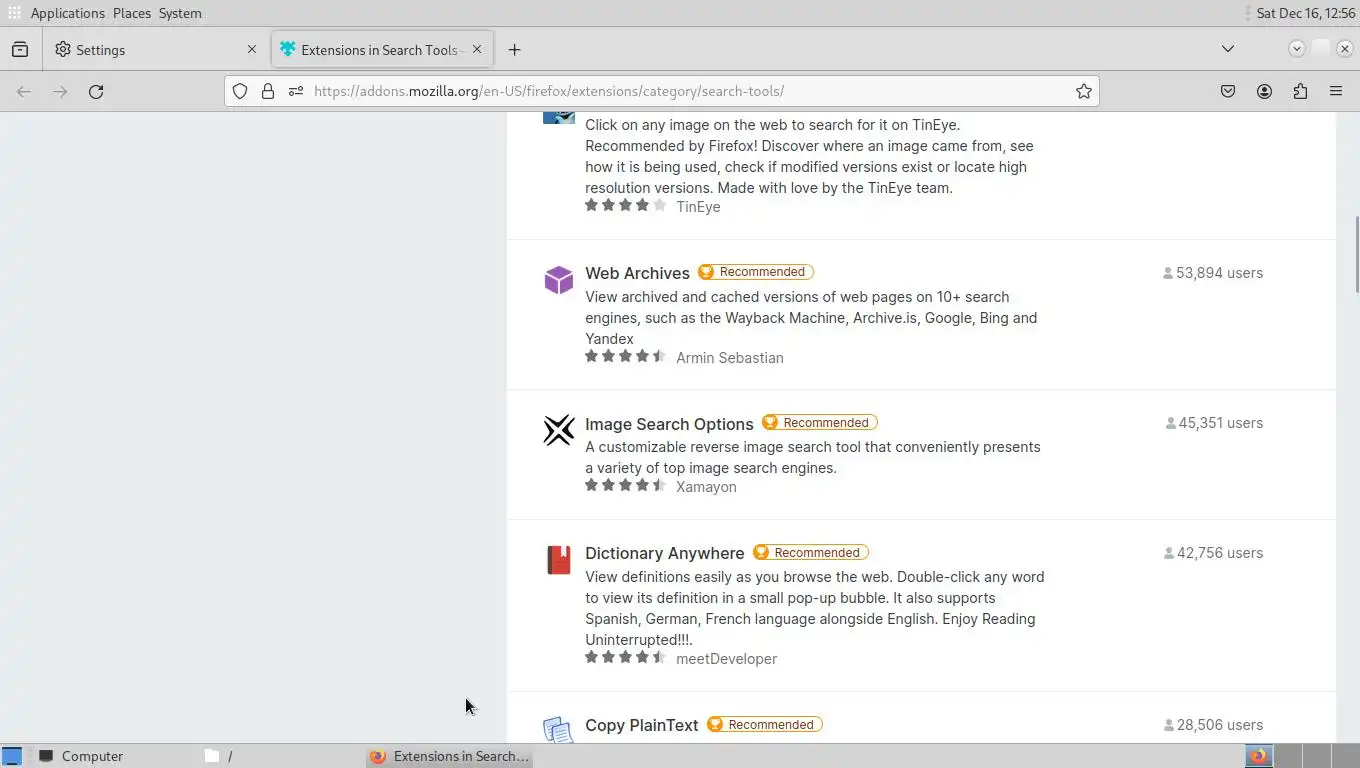The height and width of the screenshot is (768, 1360).
Task: Open site permissions icon in address bar
Action: (296, 91)
